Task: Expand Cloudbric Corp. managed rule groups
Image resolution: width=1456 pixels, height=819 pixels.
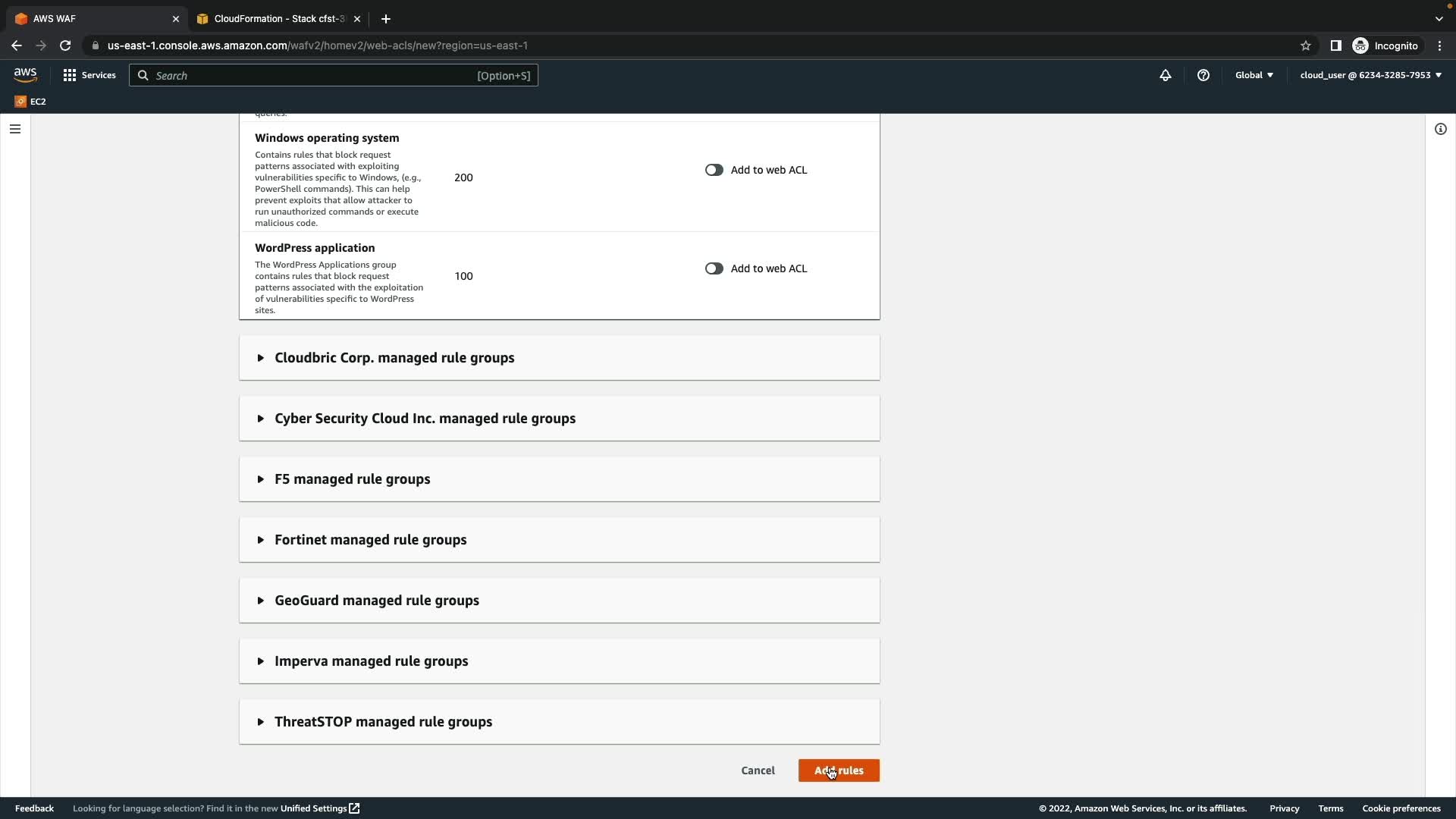Action: (x=394, y=358)
